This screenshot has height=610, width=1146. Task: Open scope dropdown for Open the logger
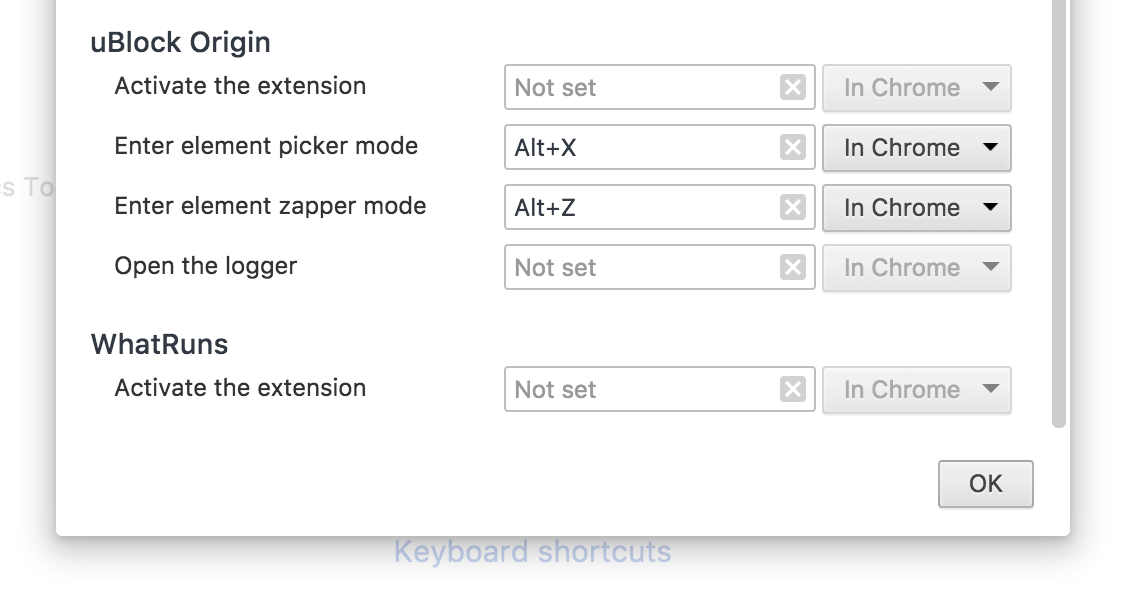(916, 267)
